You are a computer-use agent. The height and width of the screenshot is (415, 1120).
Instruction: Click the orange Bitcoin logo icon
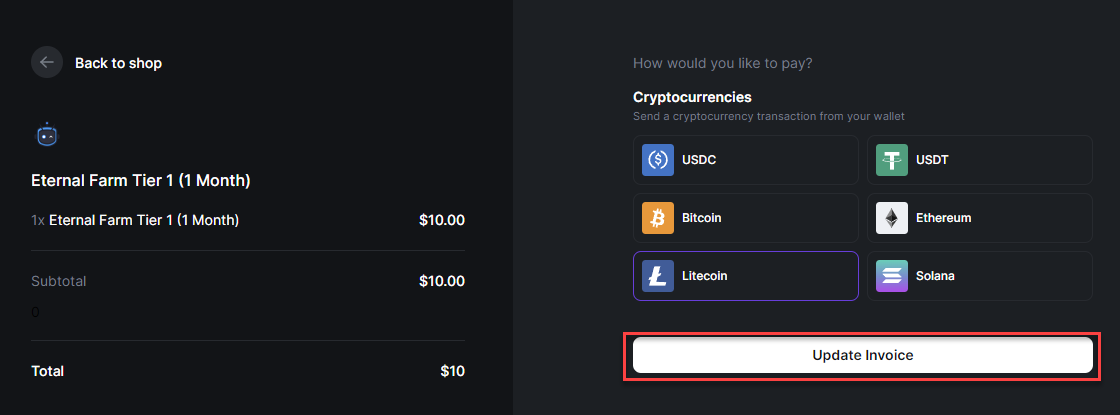click(x=658, y=218)
